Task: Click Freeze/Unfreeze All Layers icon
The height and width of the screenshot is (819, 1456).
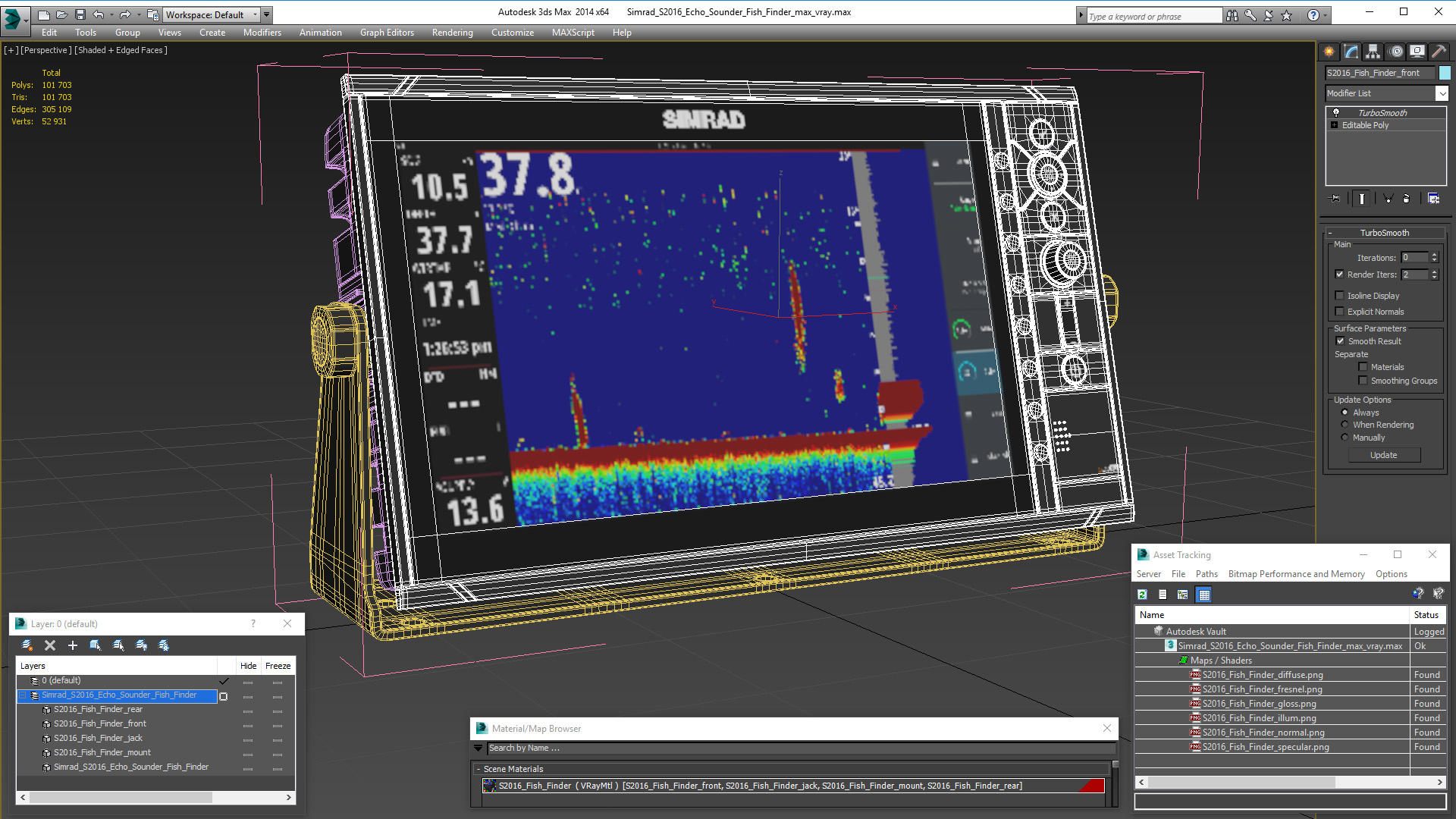Action: pos(164,645)
